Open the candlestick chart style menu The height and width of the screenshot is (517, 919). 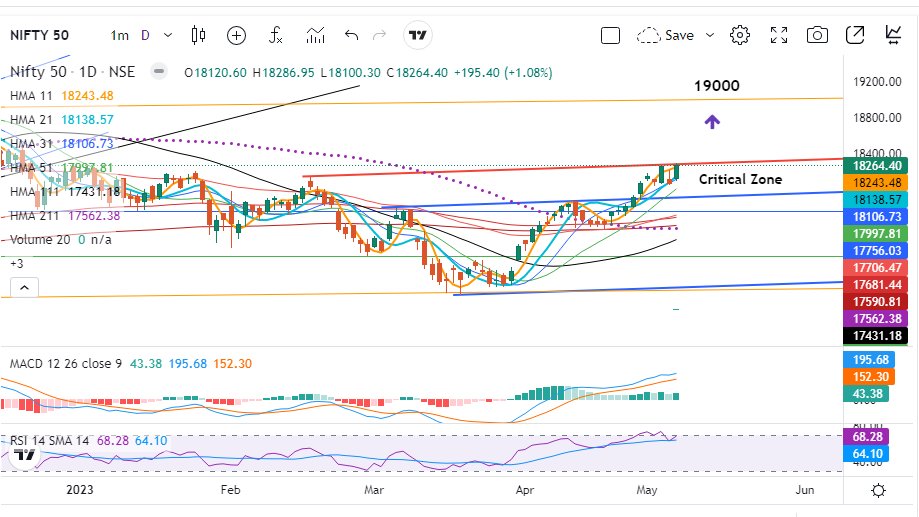(199, 35)
